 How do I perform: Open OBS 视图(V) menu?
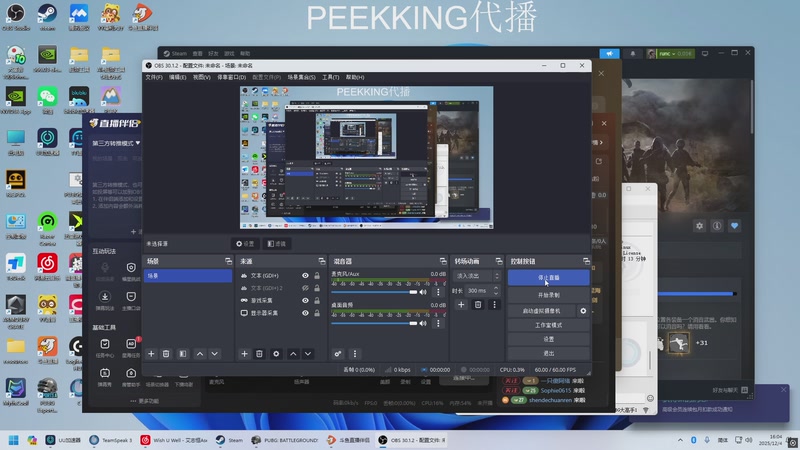pyautogui.click(x=202, y=78)
